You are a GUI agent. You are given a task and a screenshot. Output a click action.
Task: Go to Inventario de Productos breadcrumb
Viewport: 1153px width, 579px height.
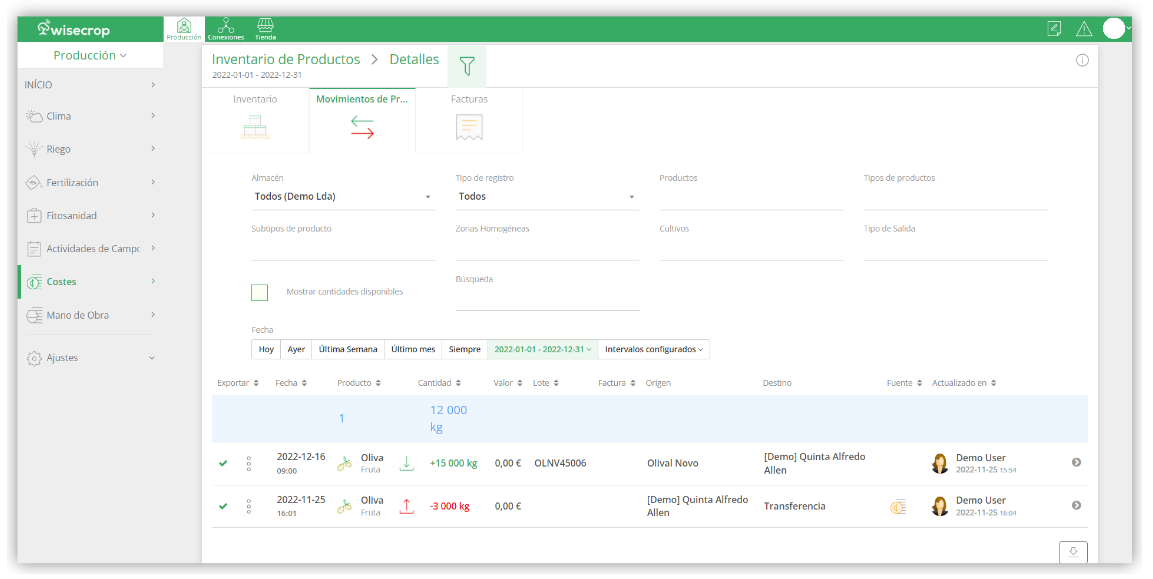pyautogui.click(x=286, y=60)
